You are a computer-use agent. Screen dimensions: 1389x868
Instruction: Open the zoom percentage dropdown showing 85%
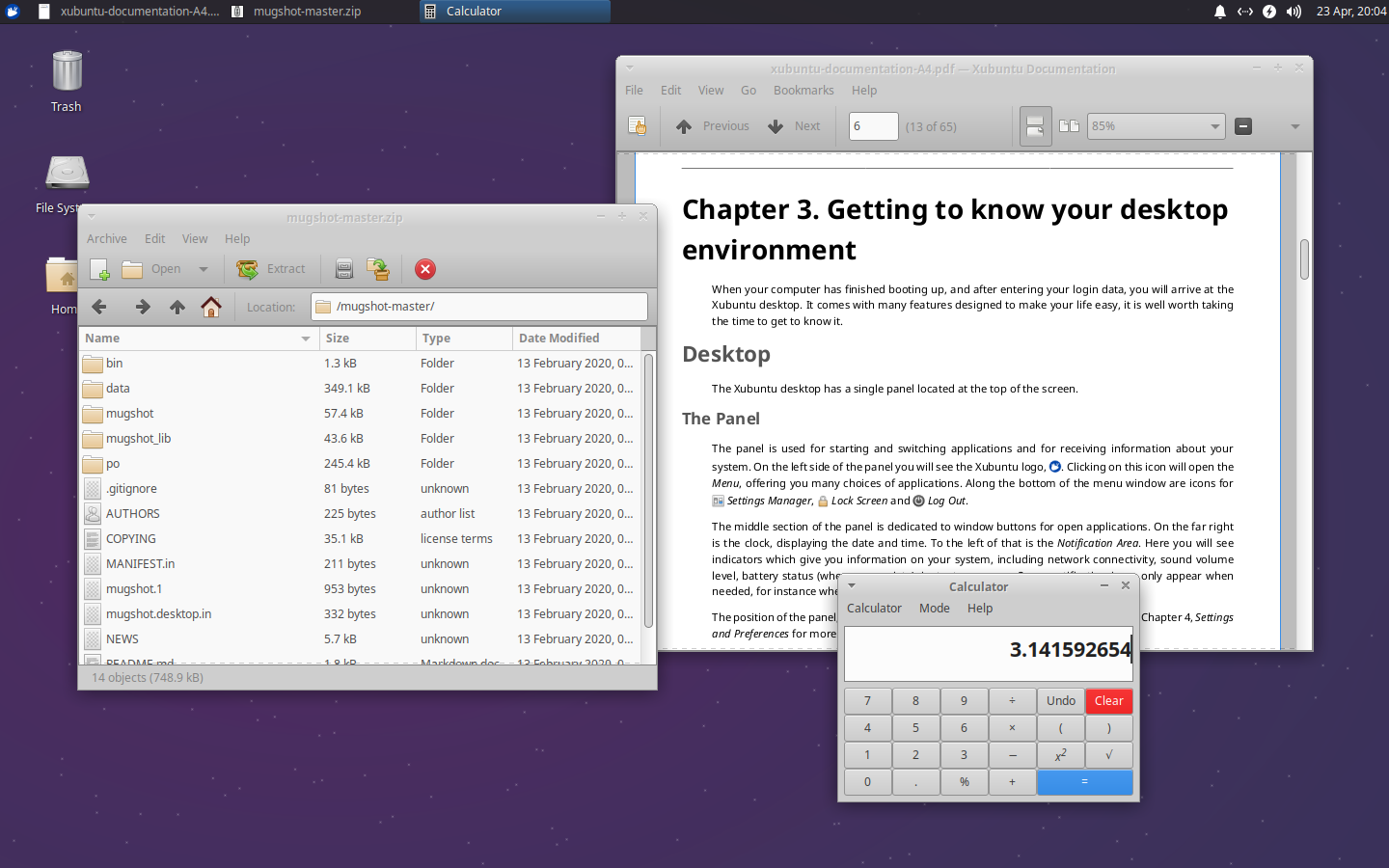point(1156,125)
